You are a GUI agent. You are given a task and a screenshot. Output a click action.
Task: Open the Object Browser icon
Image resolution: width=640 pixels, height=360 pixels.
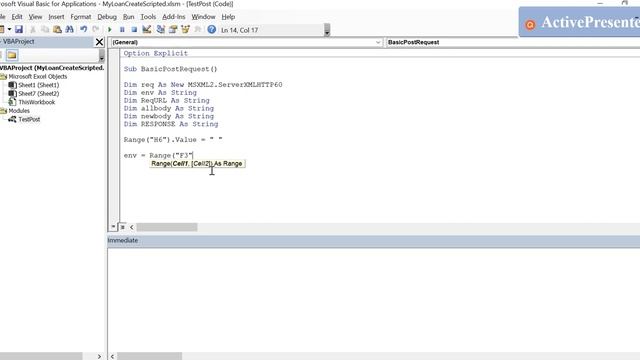[185, 29]
